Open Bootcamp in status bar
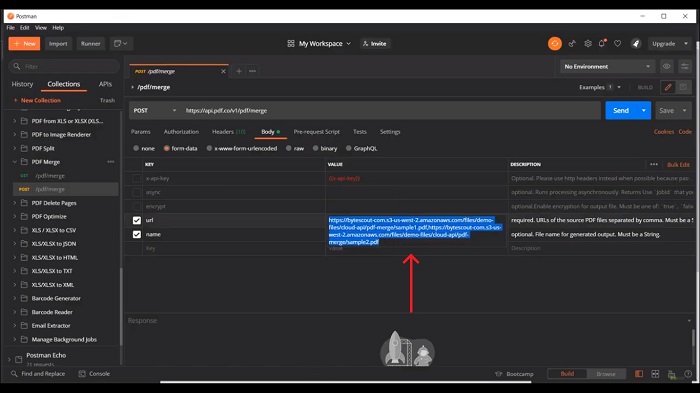This screenshot has height=393, width=700. click(514, 374)
